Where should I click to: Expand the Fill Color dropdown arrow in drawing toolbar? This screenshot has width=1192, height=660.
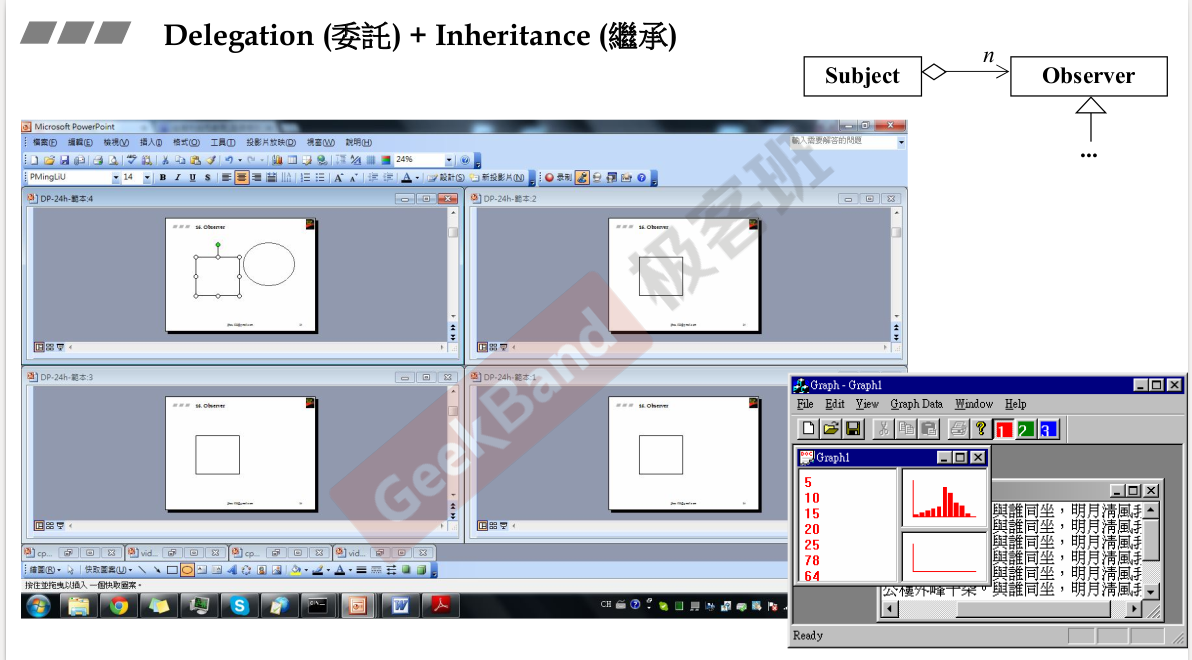(x=306, y=570)
